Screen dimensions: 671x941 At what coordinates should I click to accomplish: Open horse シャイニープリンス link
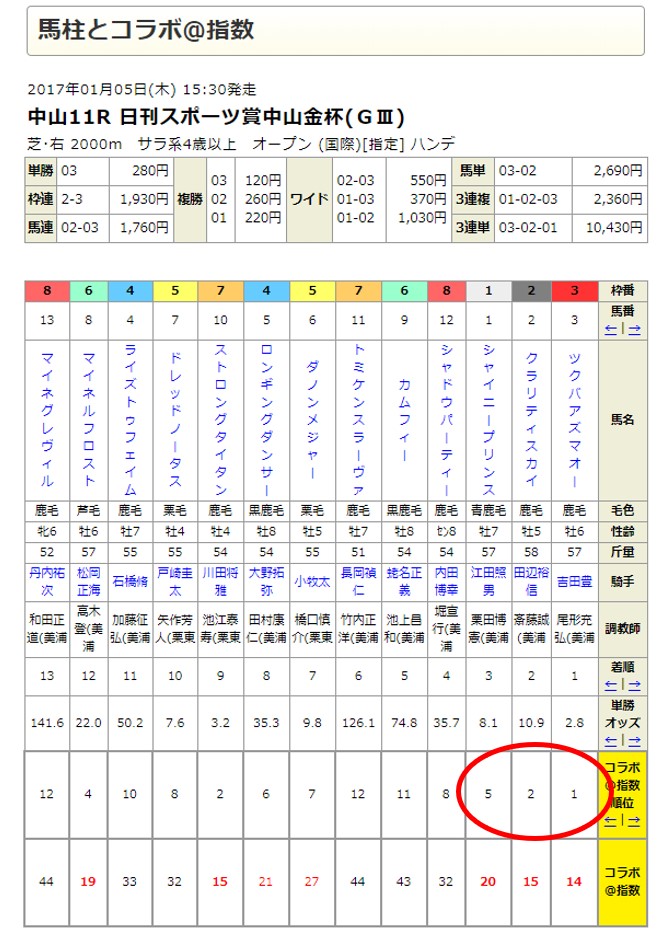coord(489,420)
